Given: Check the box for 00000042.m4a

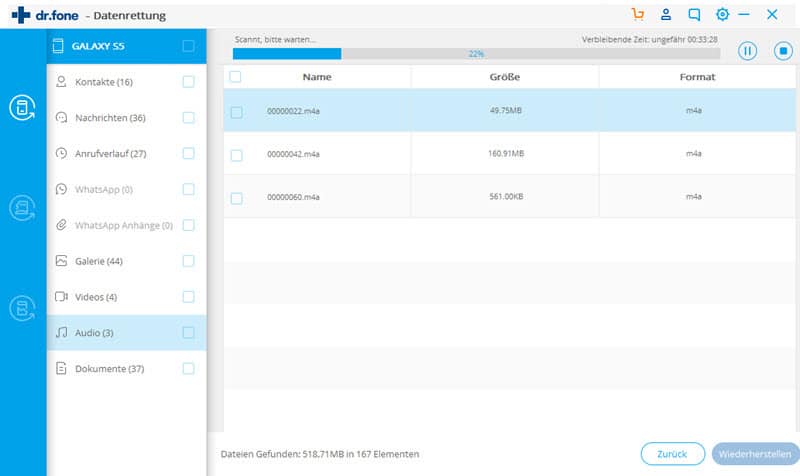Looking at the screenshot, I should (x=236, y=155).
